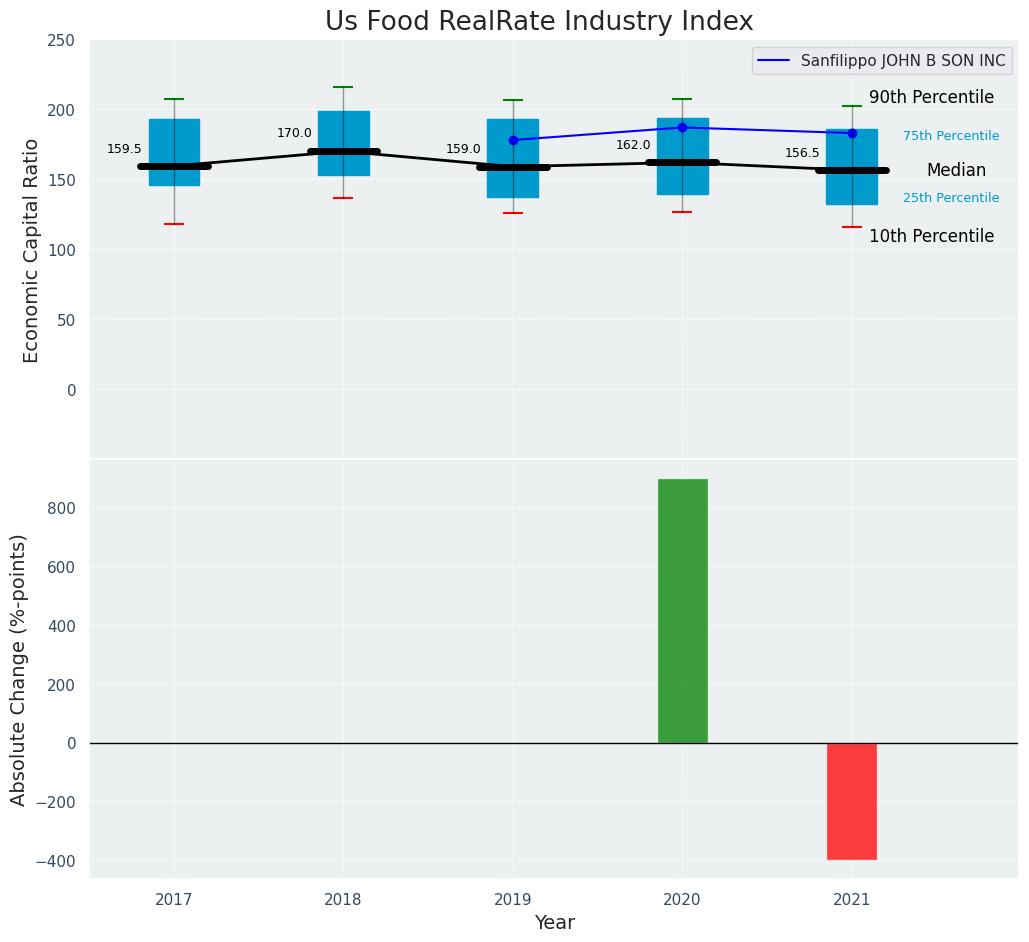Click the 162.0 median value label
The width and height of the screenshot is (1029, 942).
633,145
